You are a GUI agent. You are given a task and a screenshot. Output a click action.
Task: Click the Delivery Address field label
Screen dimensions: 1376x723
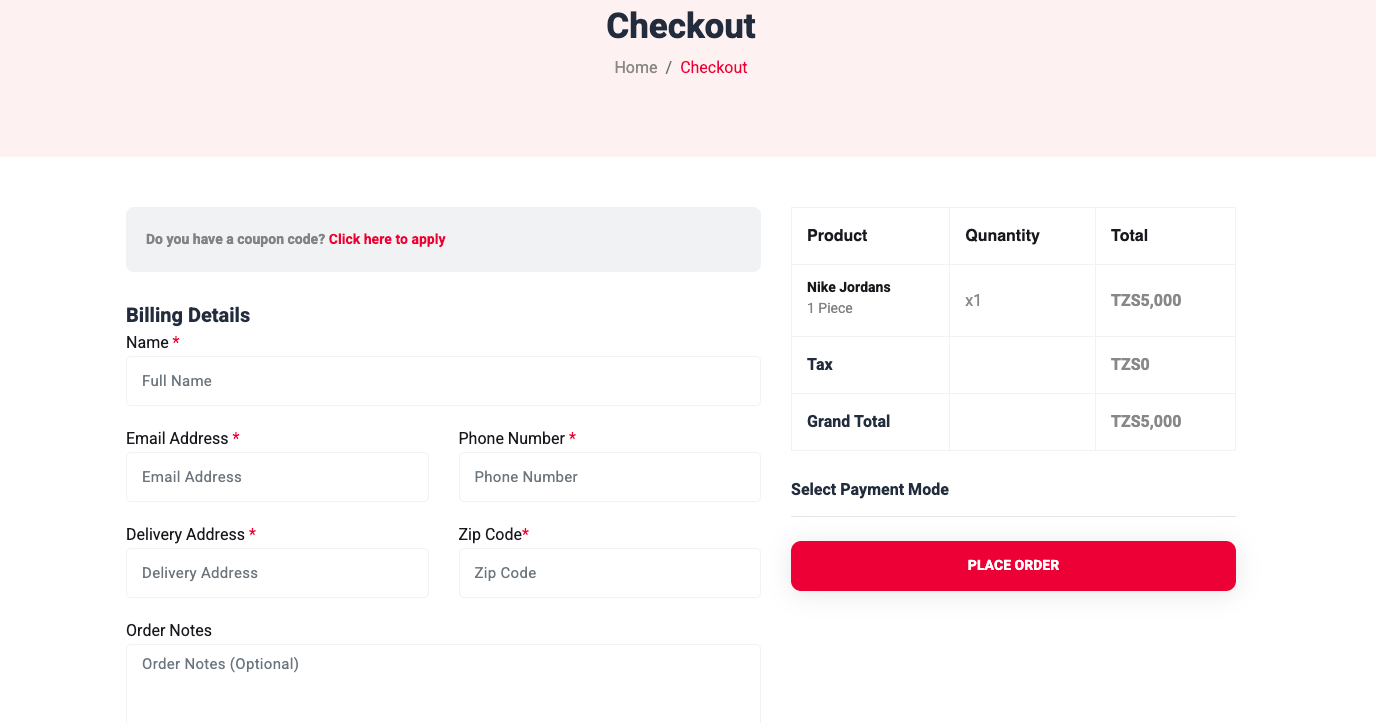click(x=185, y=535)
